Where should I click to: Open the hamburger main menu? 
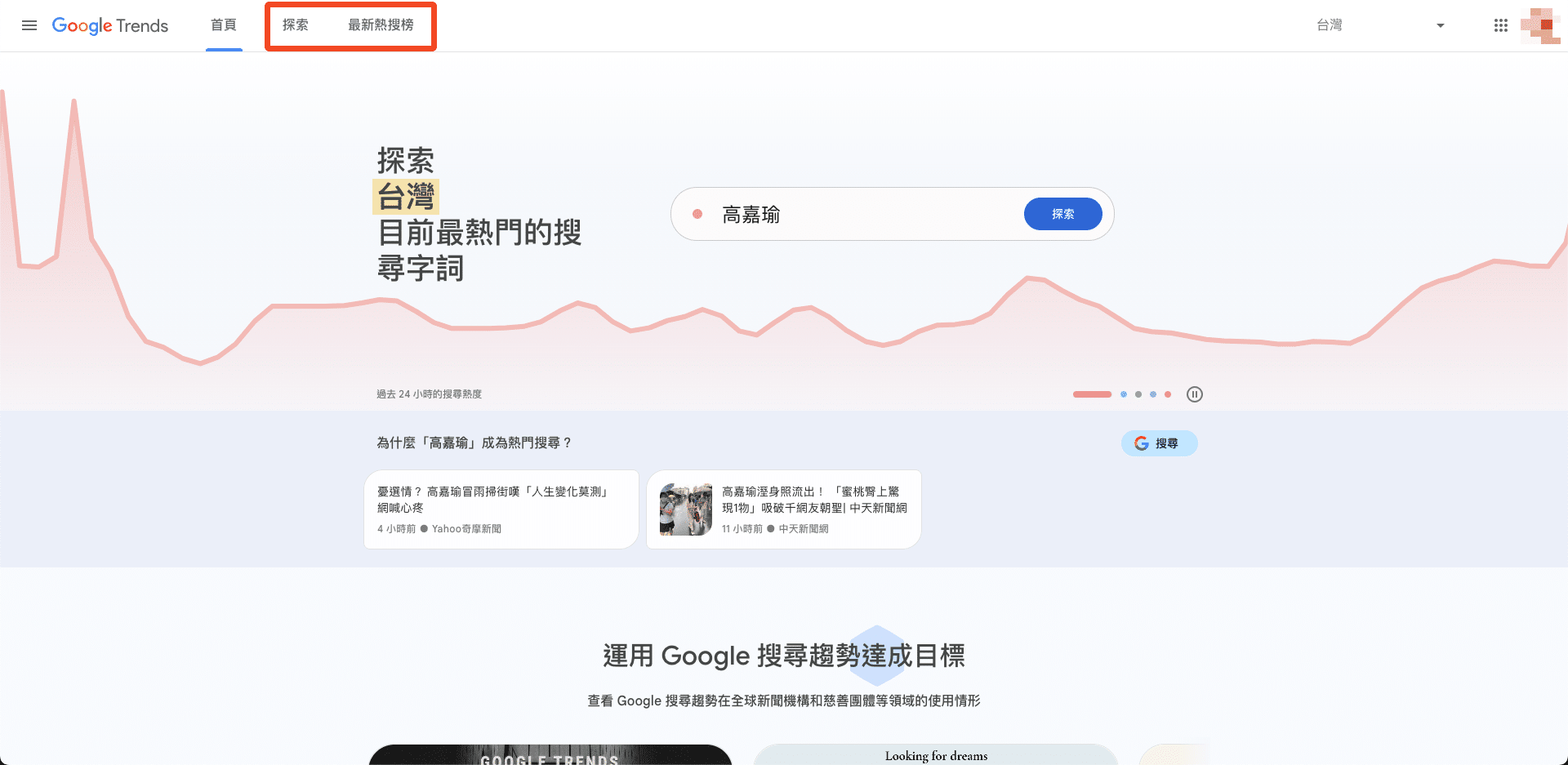(x=29, y=25)
